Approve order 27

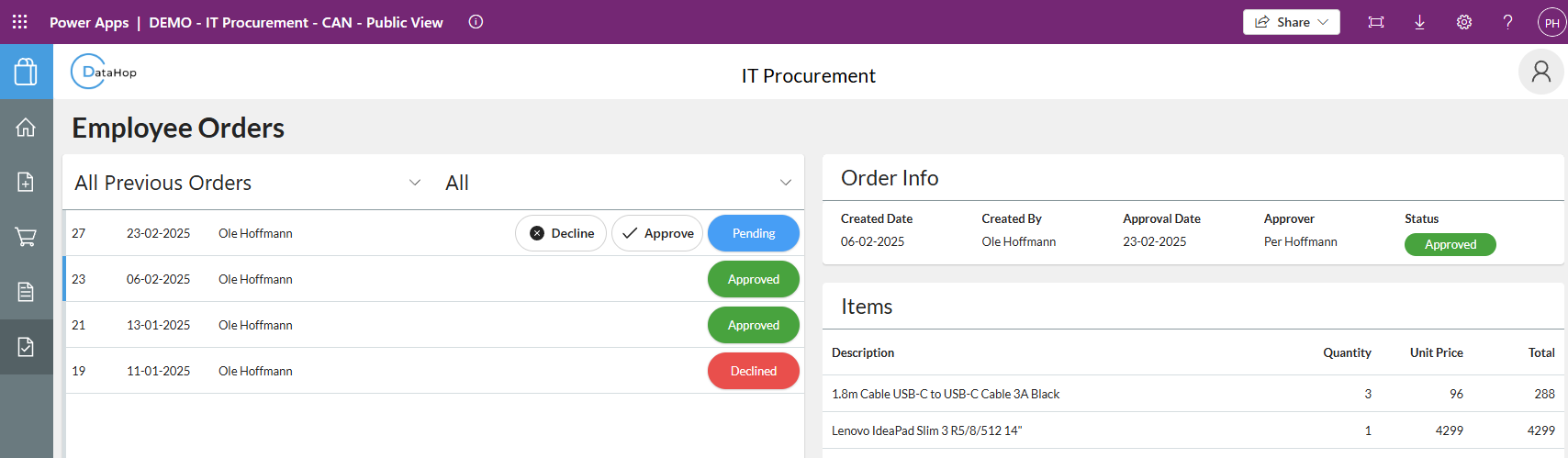[657, 233]
